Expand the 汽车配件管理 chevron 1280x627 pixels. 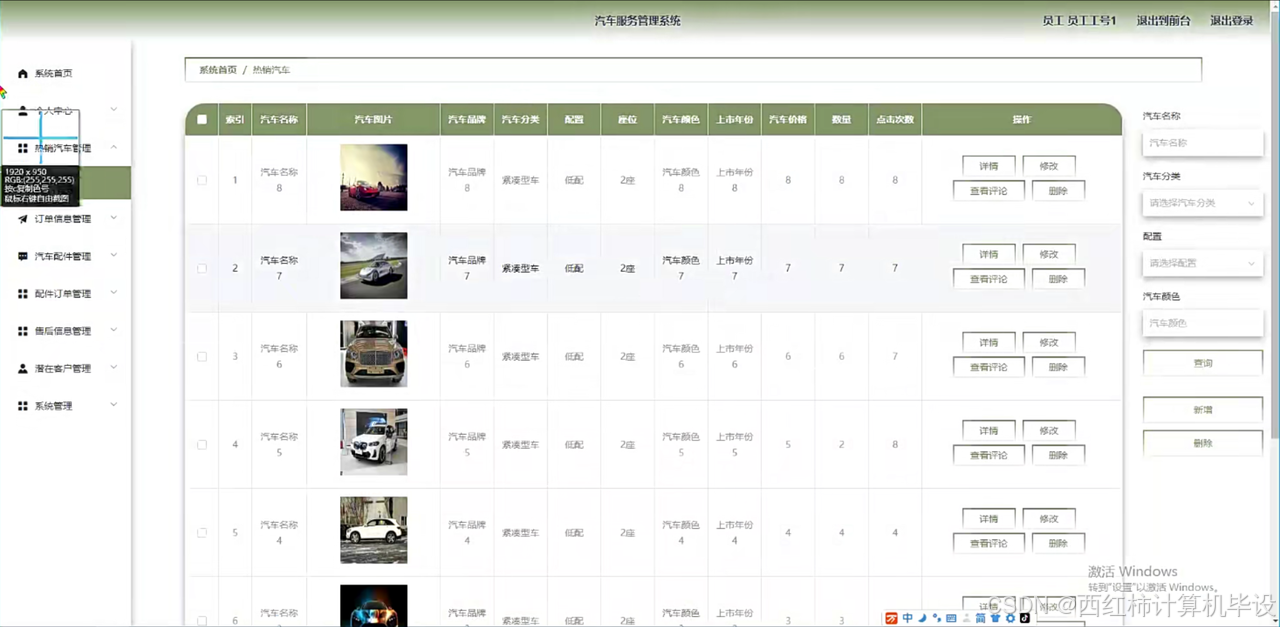114,255
